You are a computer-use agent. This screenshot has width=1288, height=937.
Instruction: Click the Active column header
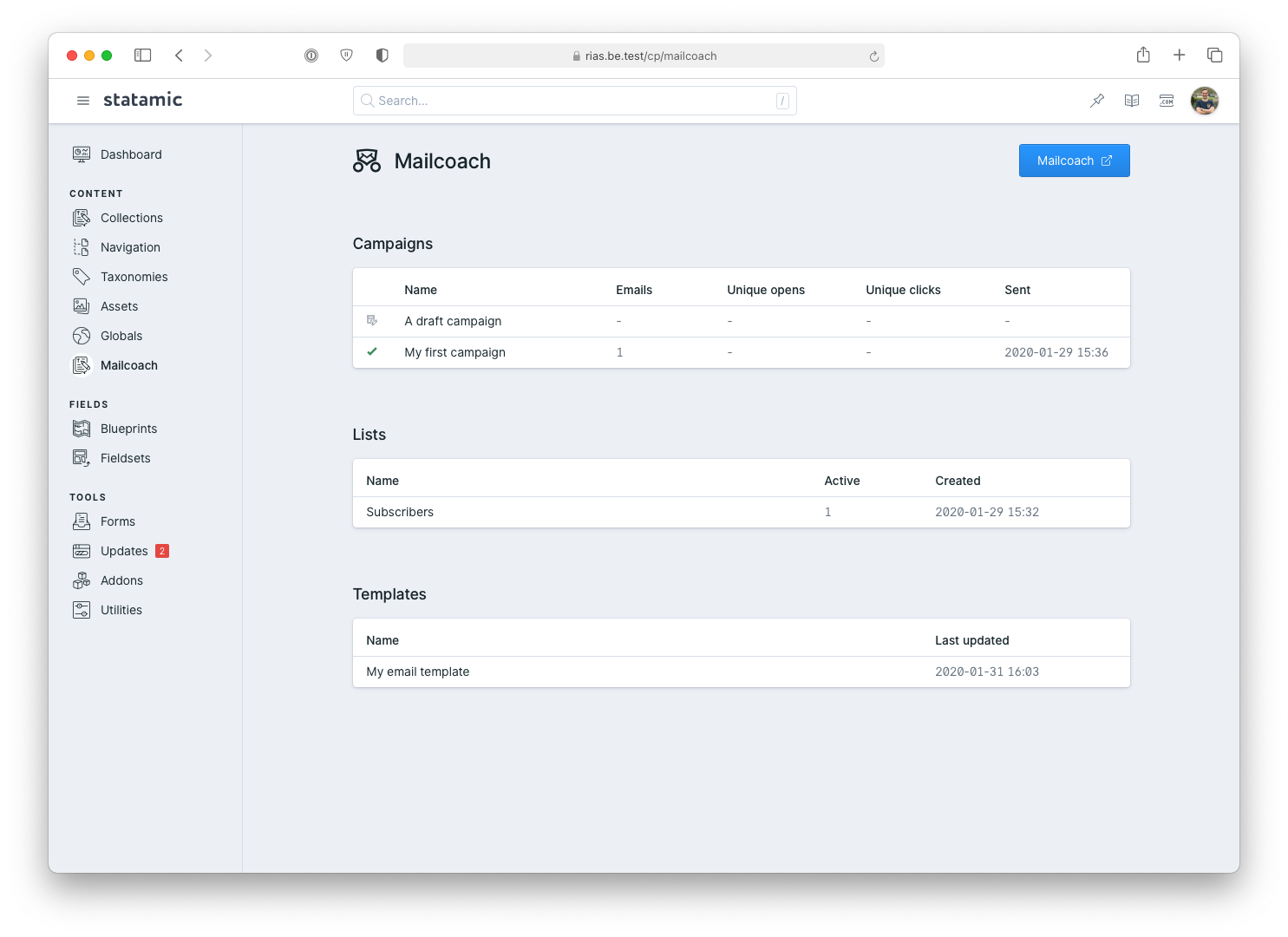pyautogui.click(x=842, y=481)
